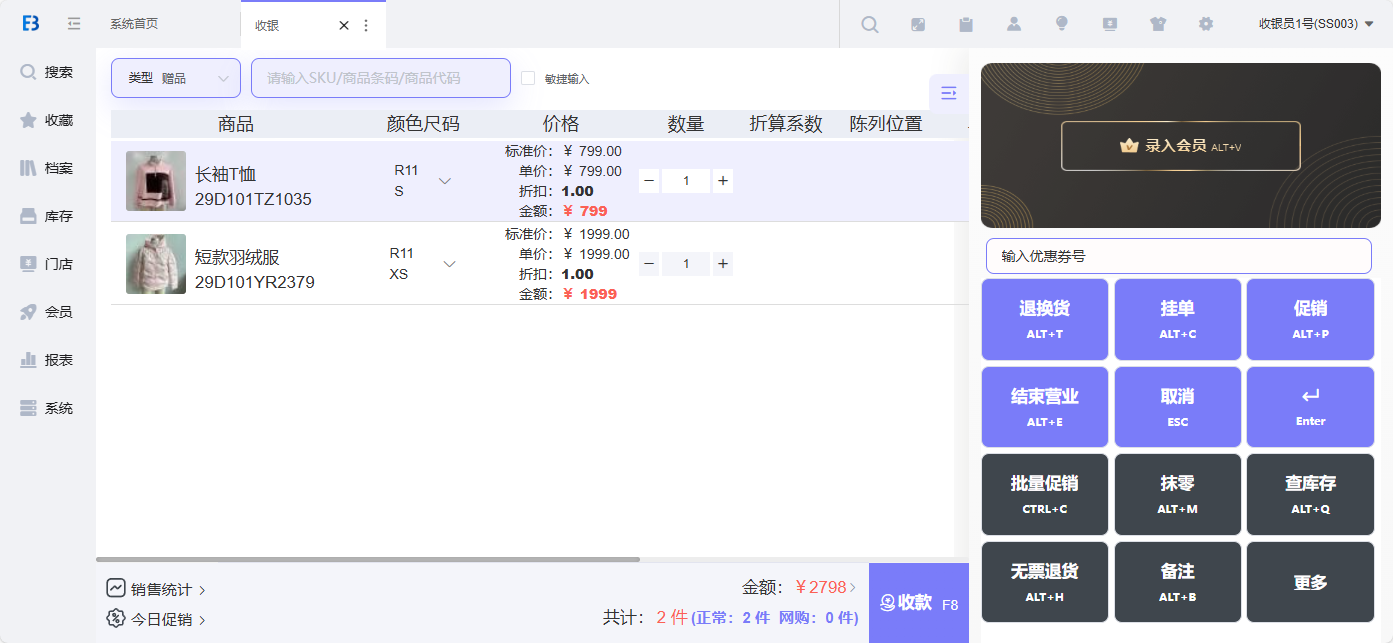Collapse the sidebar with the menu fold icon
The image size is (1393, 643).
pos(74,24)
